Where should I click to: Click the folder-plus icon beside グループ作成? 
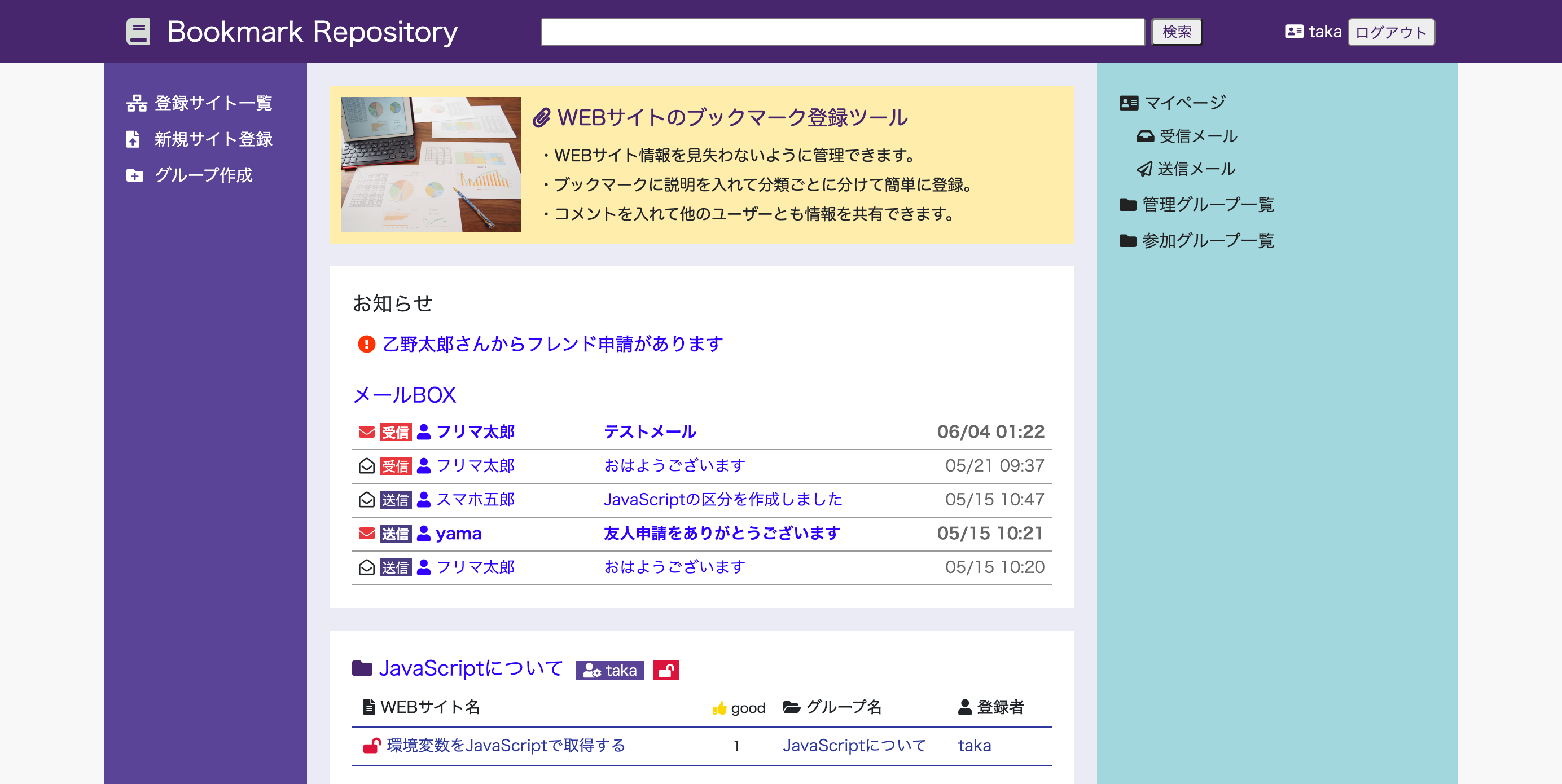pyautogui.click(x=135, y=176)
